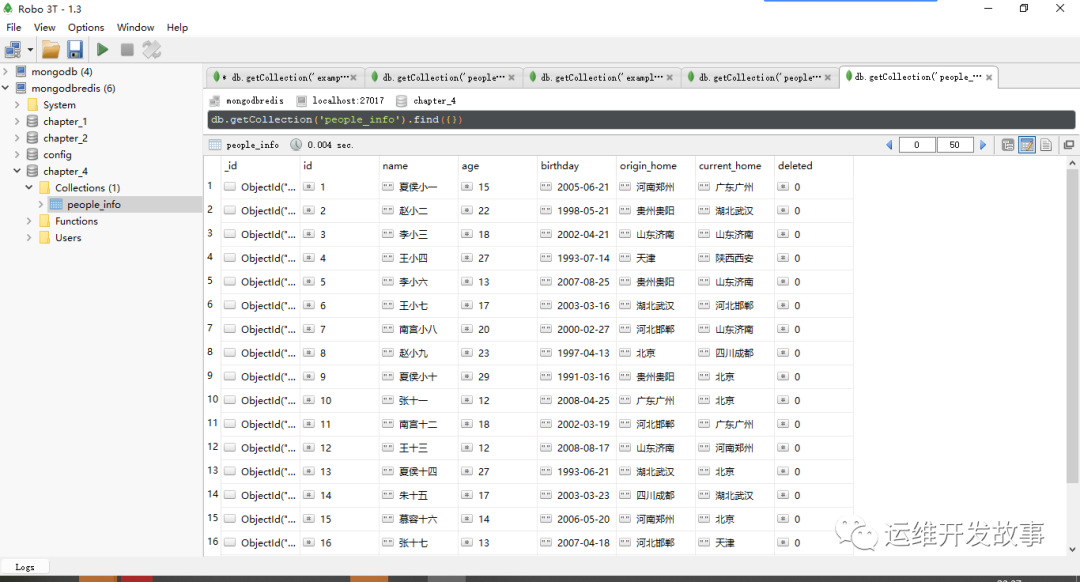Go to next page of results

coord(983,145)
